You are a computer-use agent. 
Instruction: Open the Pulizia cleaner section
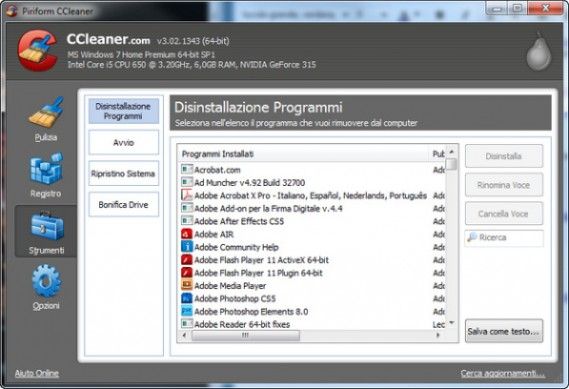pyautogui.click(x=46, y=119)
